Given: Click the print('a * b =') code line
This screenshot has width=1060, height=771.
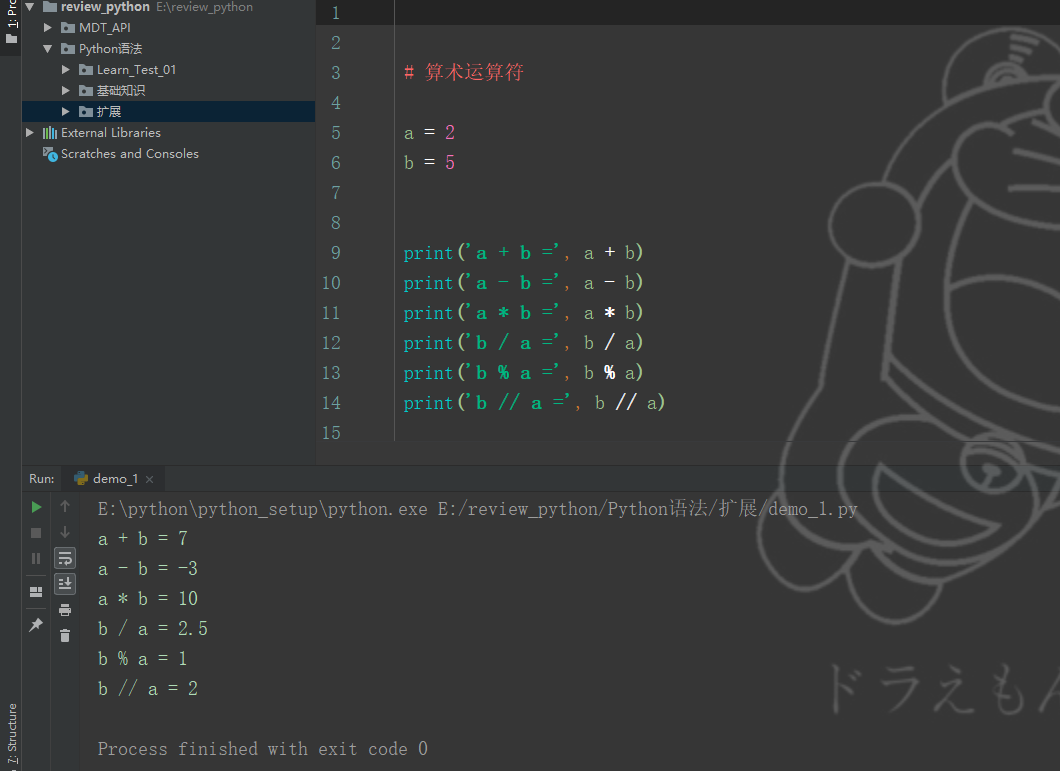Looking at the screenshot, I should coord(523,313).
